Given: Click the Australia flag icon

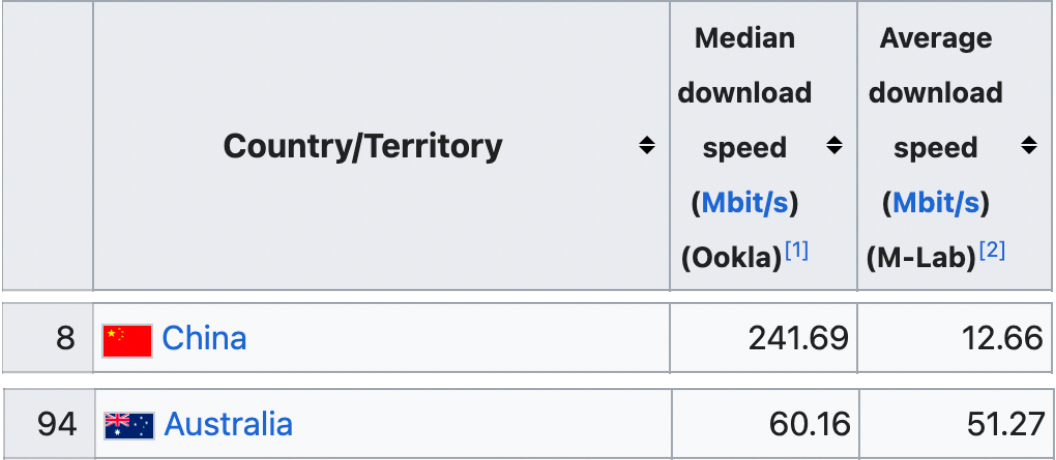Looking at the screenshot, I should click(x=129, y=426).
